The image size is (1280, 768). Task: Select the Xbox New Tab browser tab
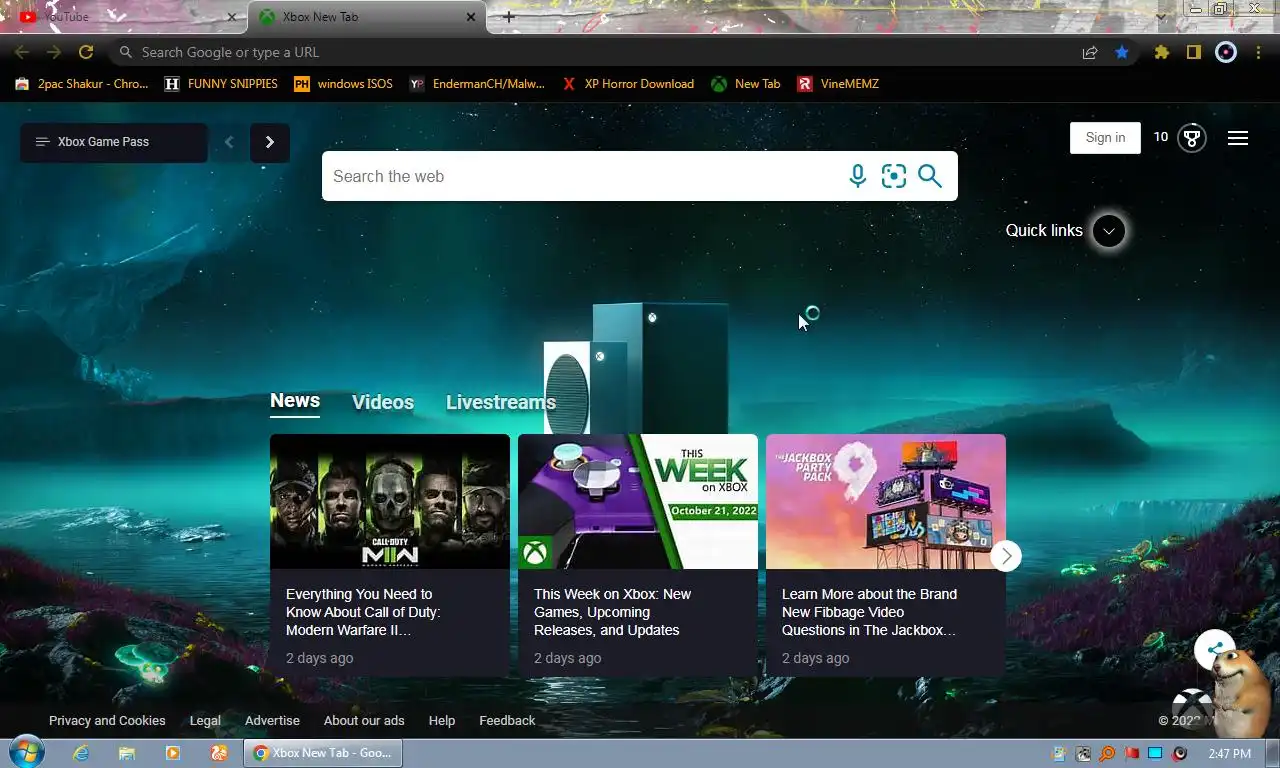[366, 17]
